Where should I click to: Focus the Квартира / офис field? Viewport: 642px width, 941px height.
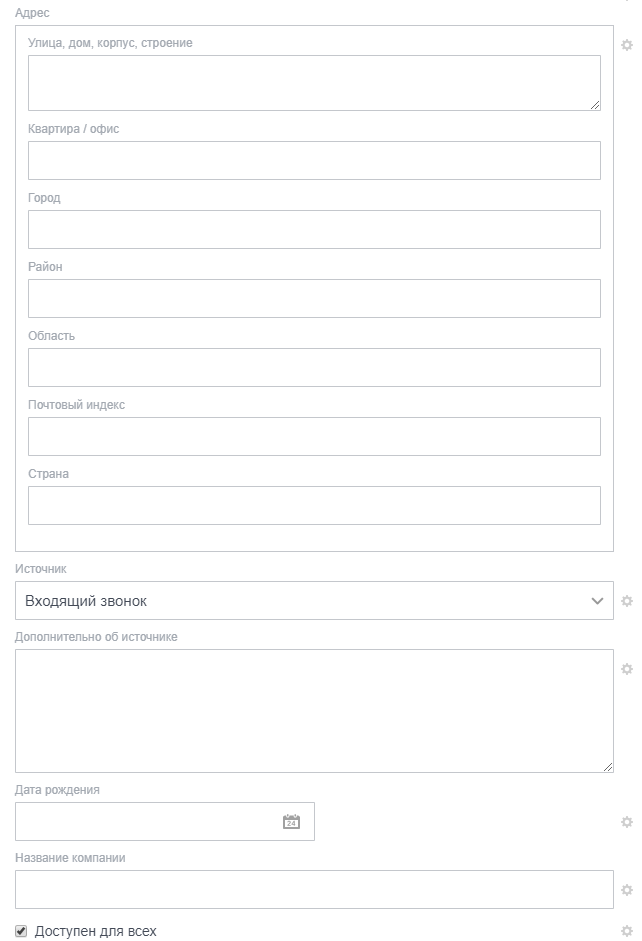coord(314,160)
